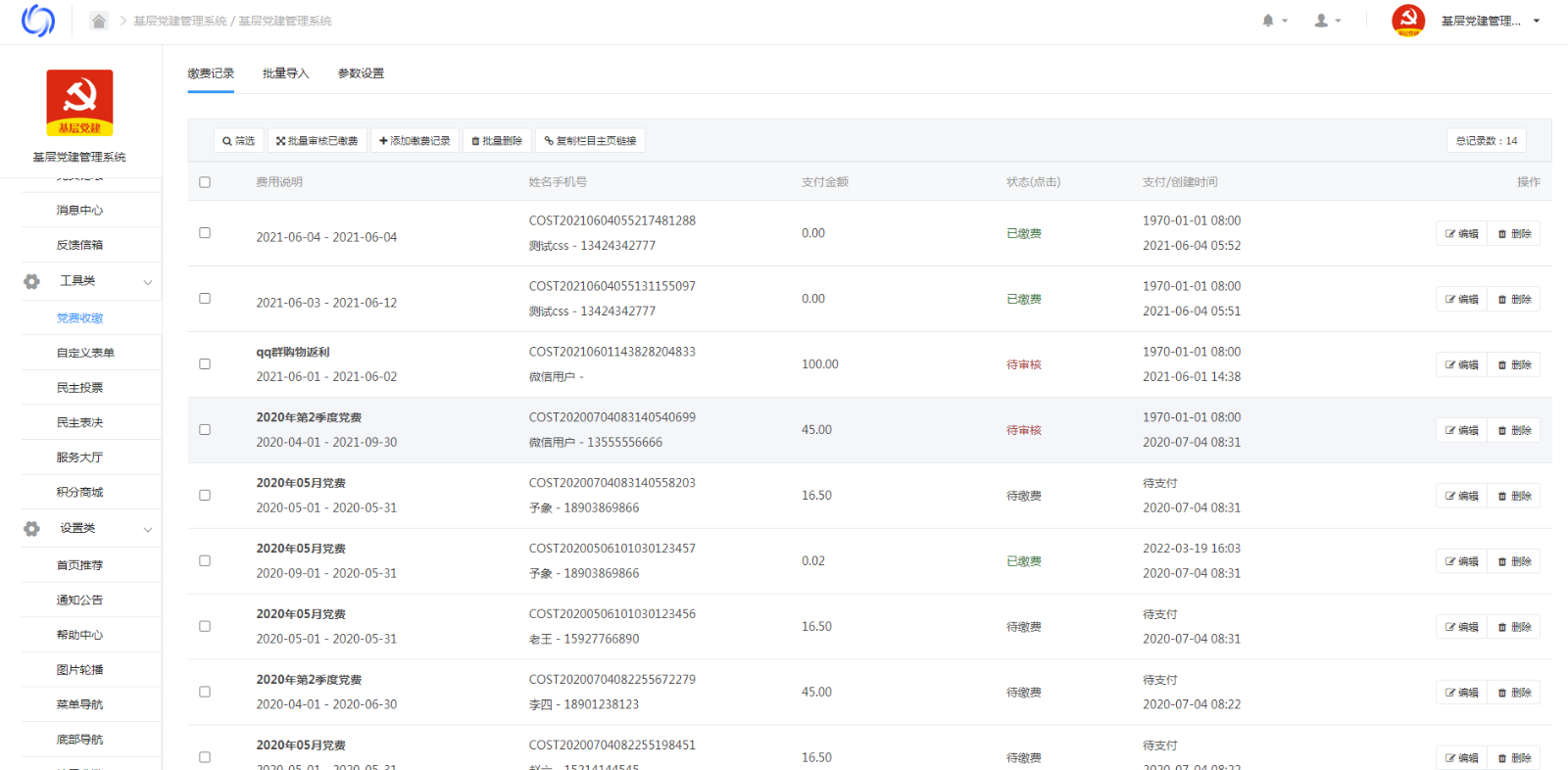The image size is (1568, 770).
Task: Click the red party emblem avatar
Action: tap(1408, 21)
